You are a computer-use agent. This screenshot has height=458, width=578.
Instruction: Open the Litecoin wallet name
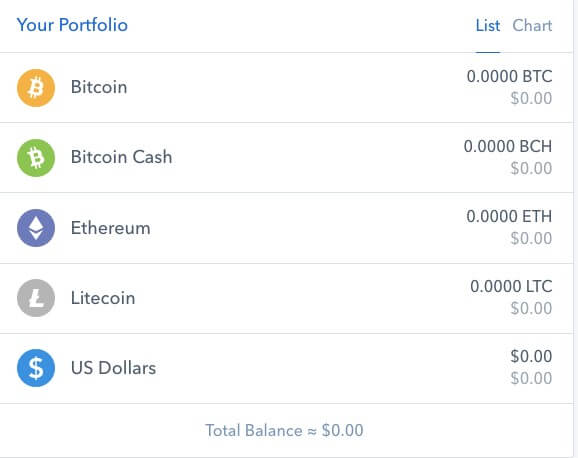point(103,298)
